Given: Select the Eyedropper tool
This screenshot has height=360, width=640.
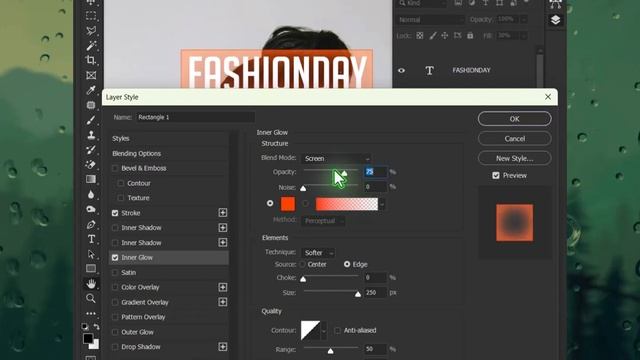Looking at the screenshot, I should [x=91, y=90].
